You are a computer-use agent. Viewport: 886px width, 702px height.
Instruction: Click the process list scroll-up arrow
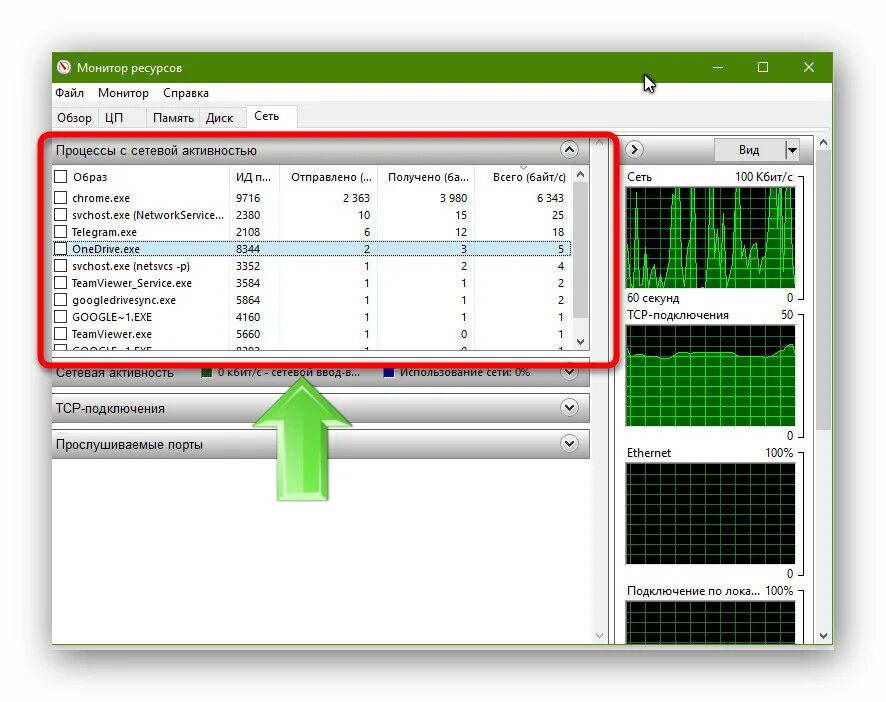click(x=580, y=175)
